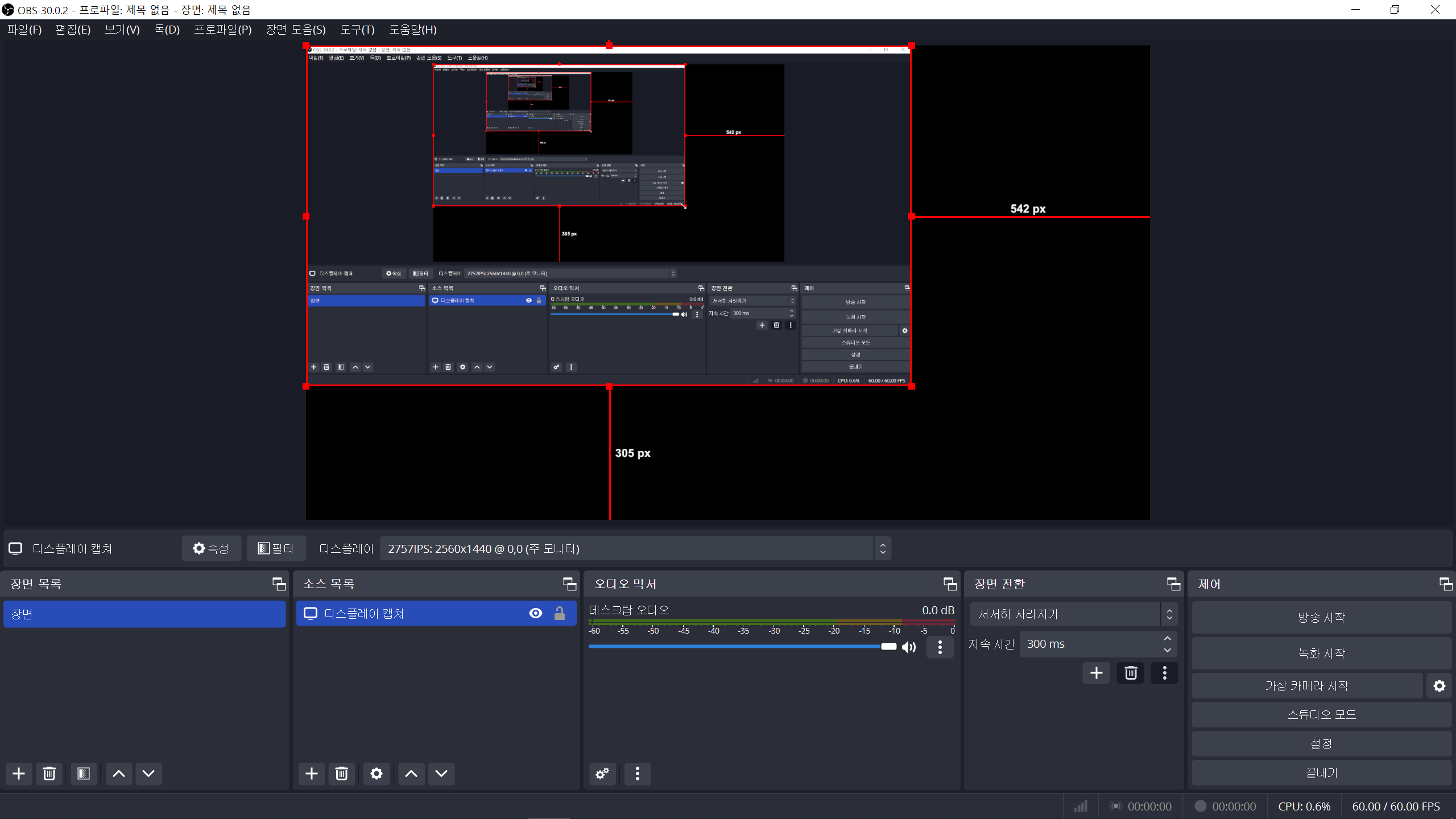Open source properties gear in source list
Screen dimensions: 1456x819
377,773
